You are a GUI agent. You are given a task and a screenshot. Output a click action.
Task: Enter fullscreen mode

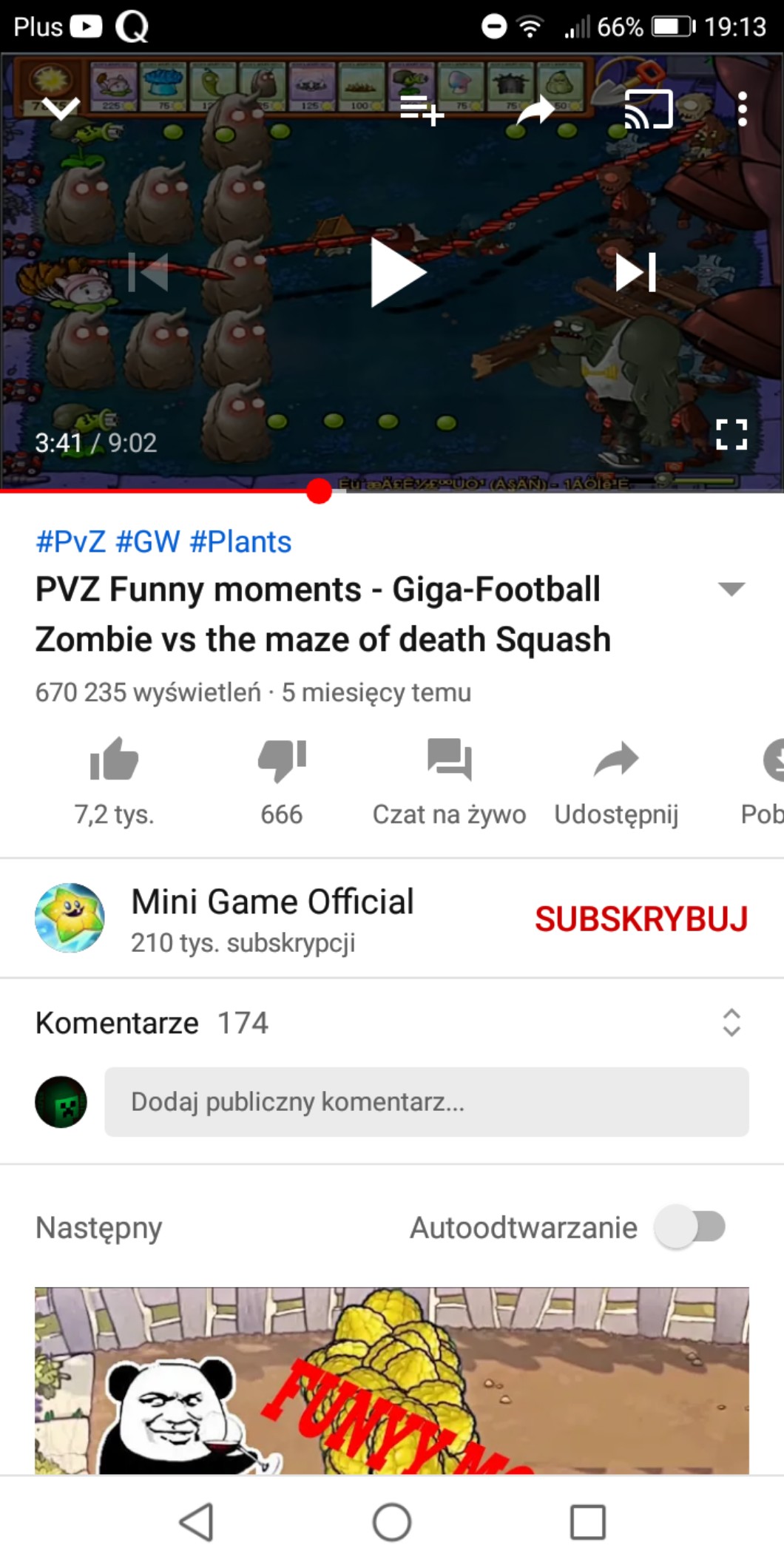(731, 434)
